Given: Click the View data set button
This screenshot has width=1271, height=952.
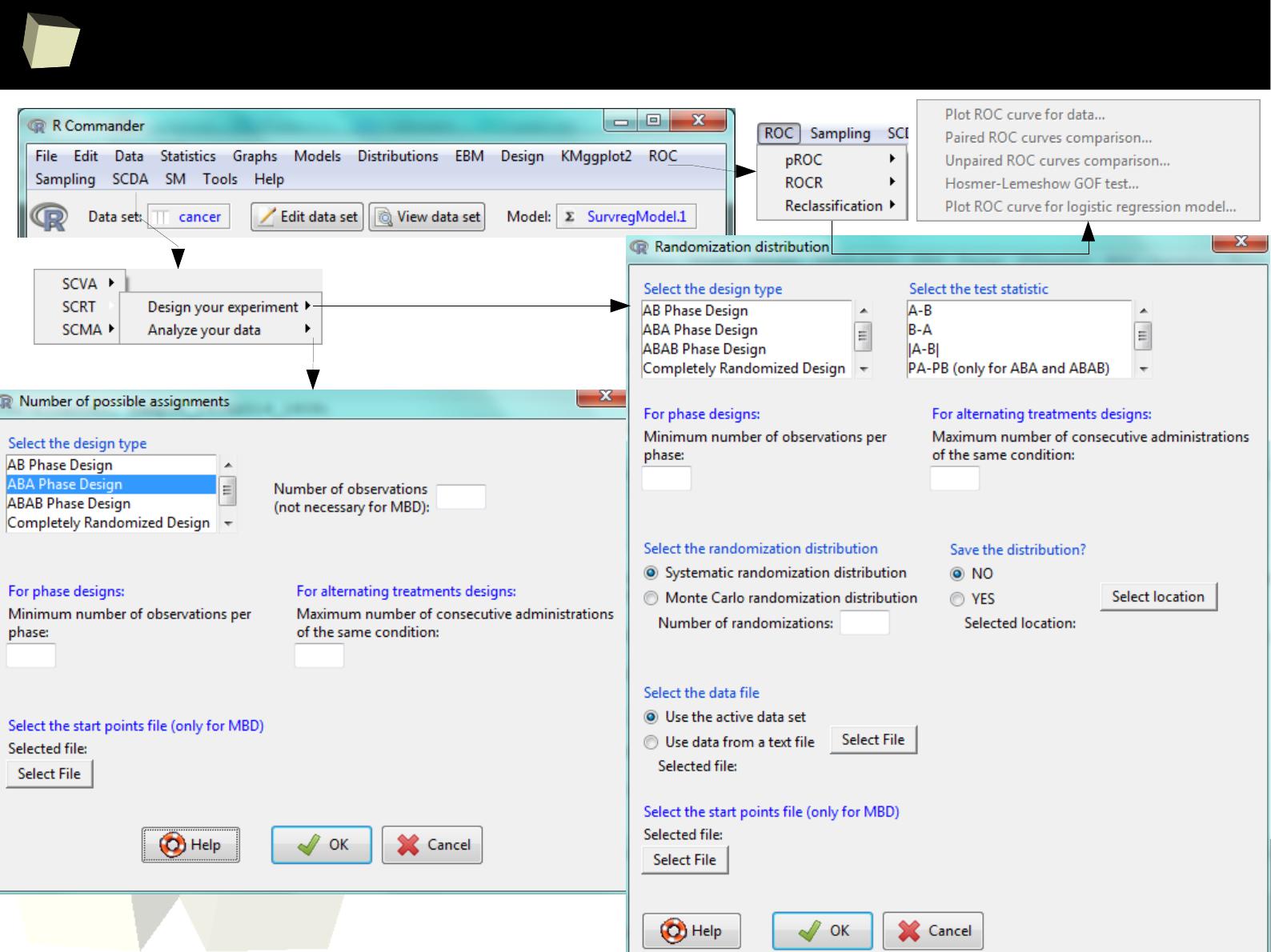Looking at the screenshot, I should point(427,217).
